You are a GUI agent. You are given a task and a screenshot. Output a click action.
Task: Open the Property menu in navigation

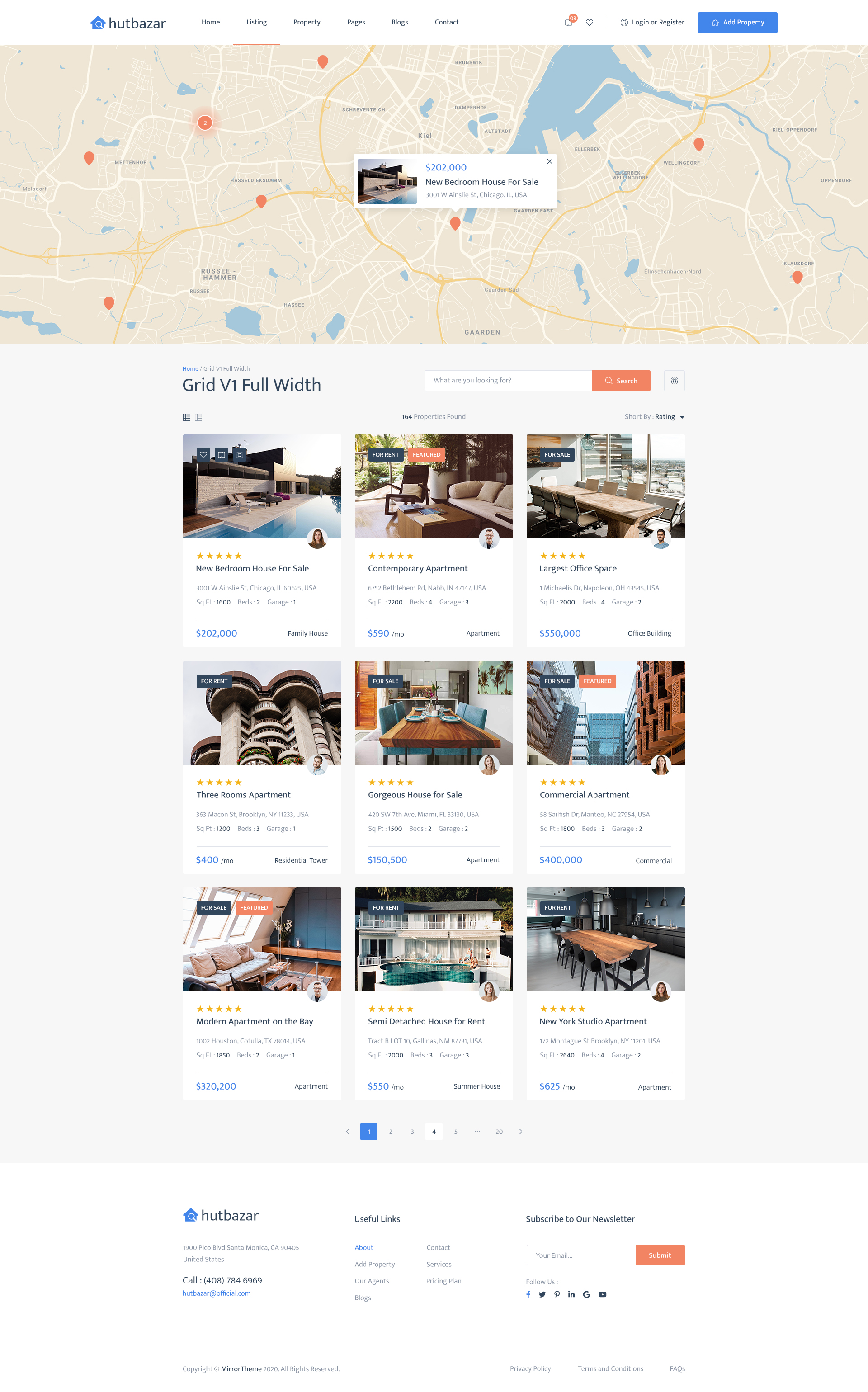[307, 23]
